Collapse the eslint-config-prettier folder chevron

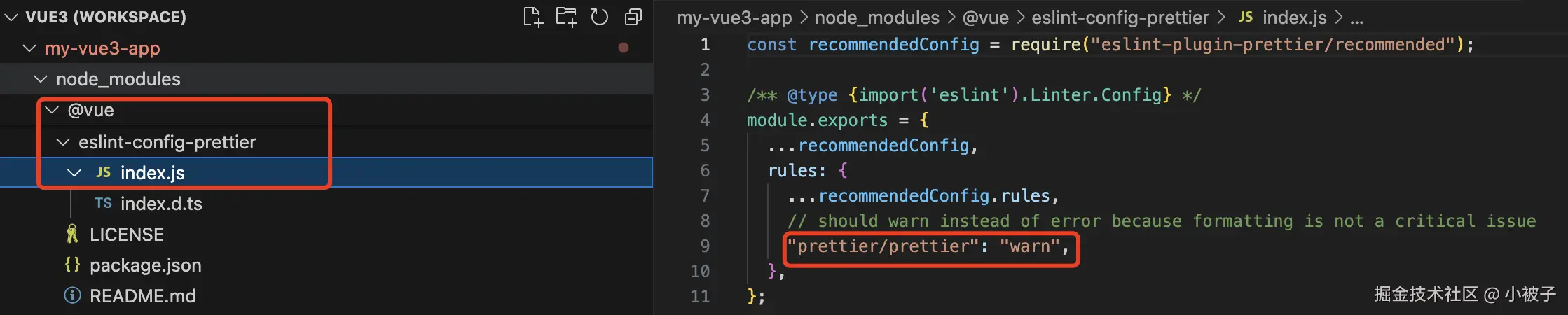pos(63,142)
